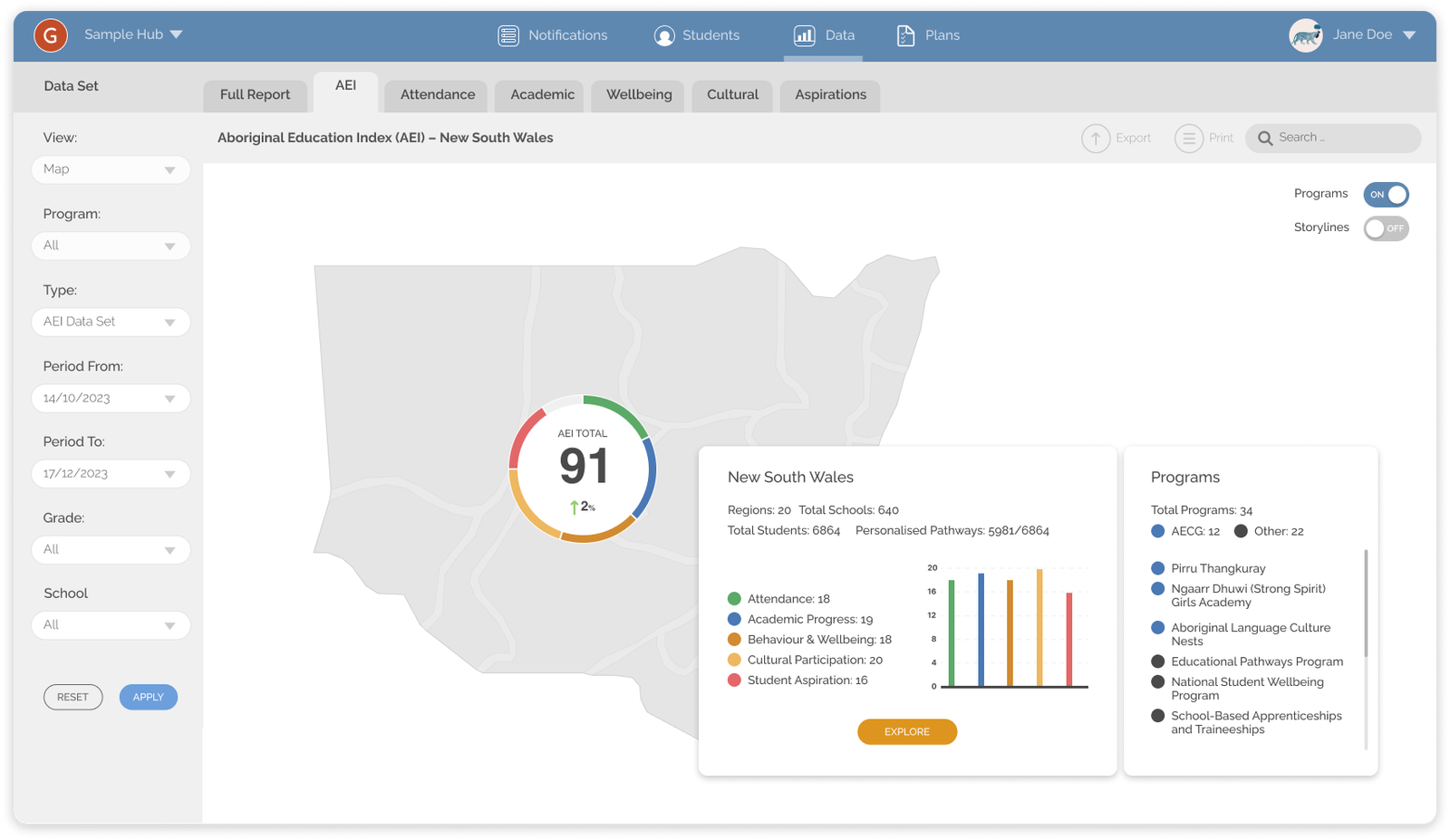
Task: Click Jane Doe's avatar picture
Action: click(1306, 35)
